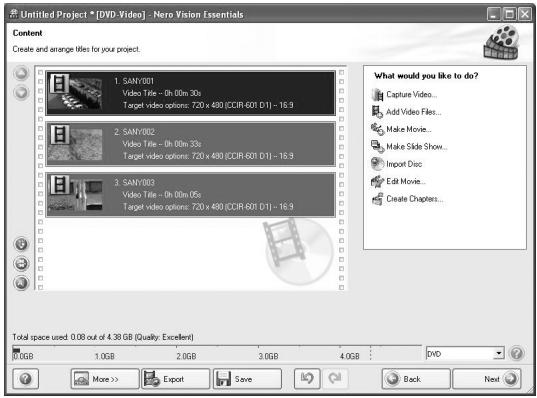Start Make Slide Show task

point(416,147)
